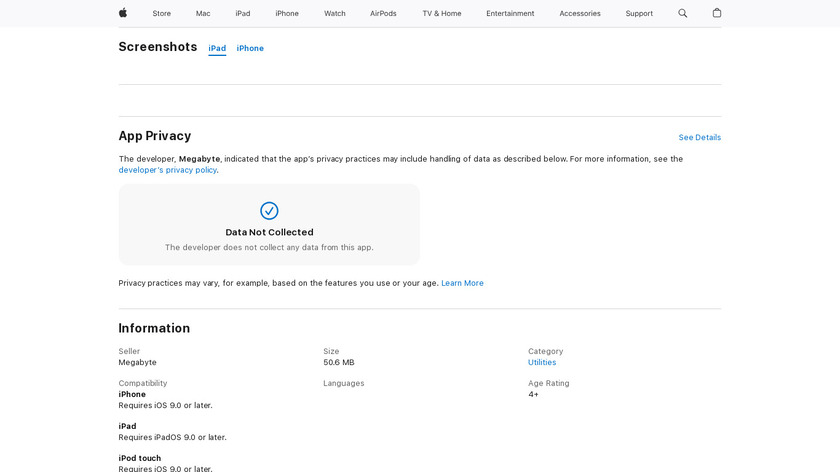Screen dimensions: 840x472
Task: Open the search magnifier icon
Action: 683,13
